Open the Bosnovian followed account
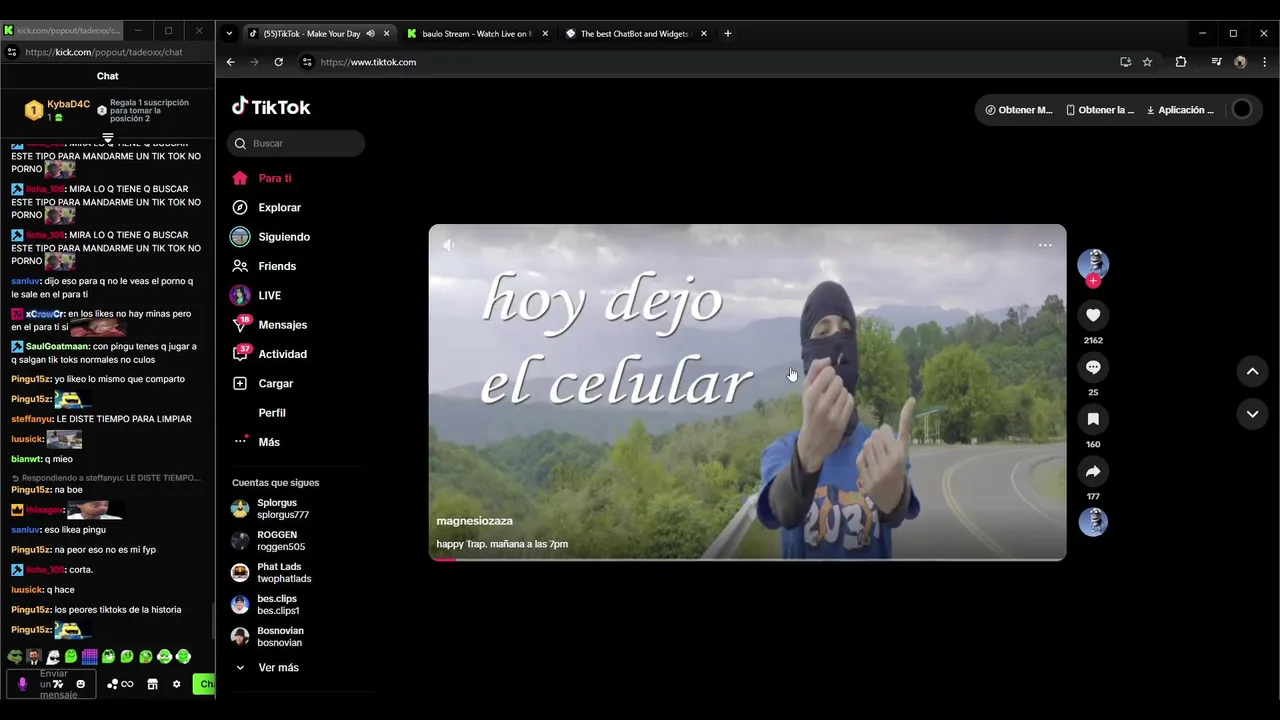The height and width of the screenshot is (720, 1280). point(267,637)
